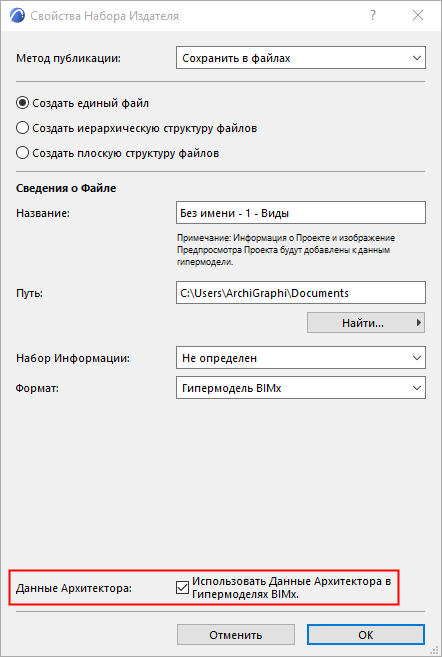Screen dimensions: 442x657
Task: Click the ArchiCAD logo in title bar
Action: (17, 16)
